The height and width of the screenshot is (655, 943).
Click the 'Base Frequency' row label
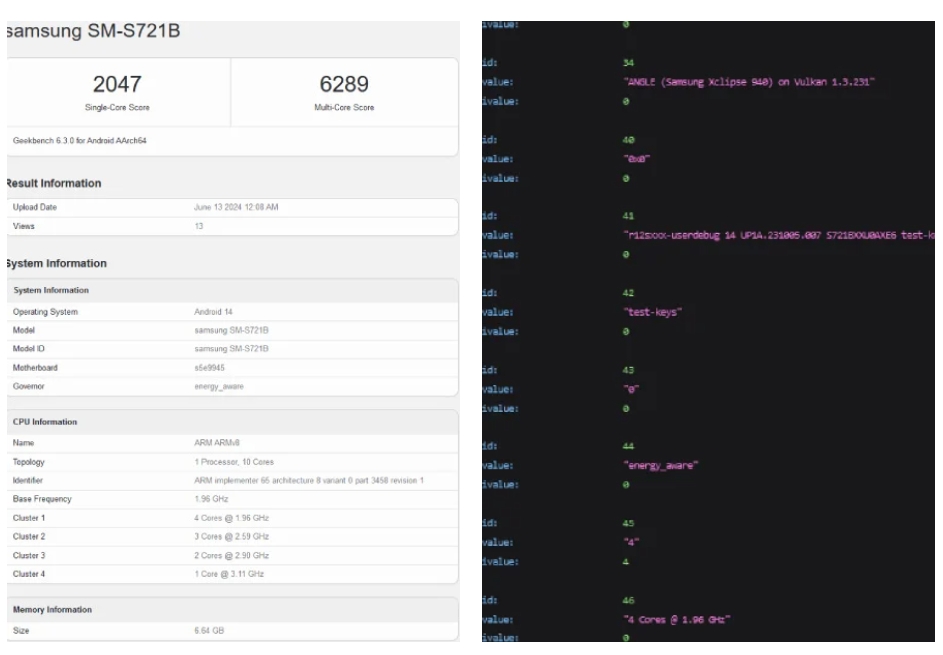[42, 499]
